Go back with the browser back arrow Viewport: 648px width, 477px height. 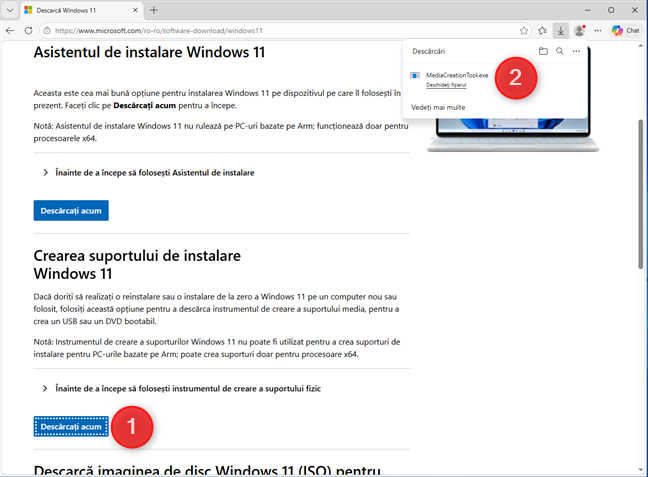click(x=10, y=31)
